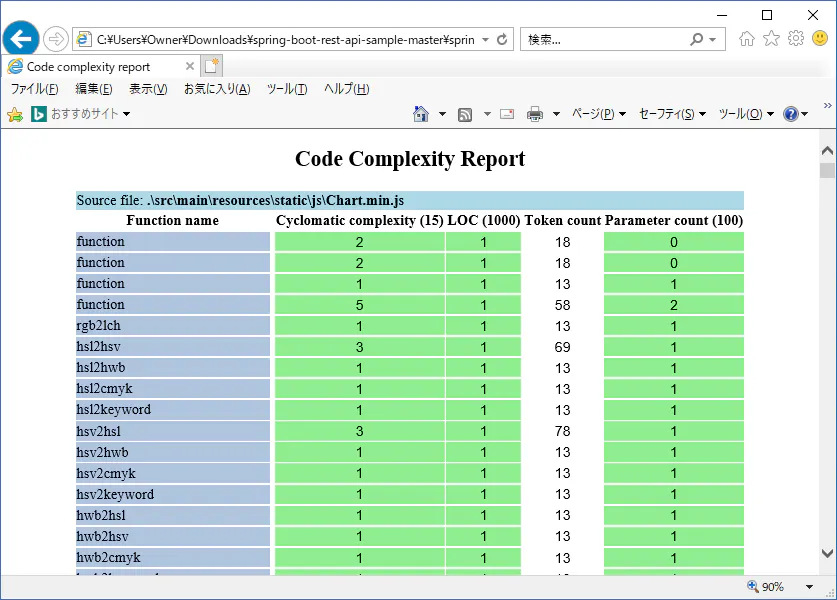
Task: Click token count 69 in hsl2hsv row
Action: point(563,347)
